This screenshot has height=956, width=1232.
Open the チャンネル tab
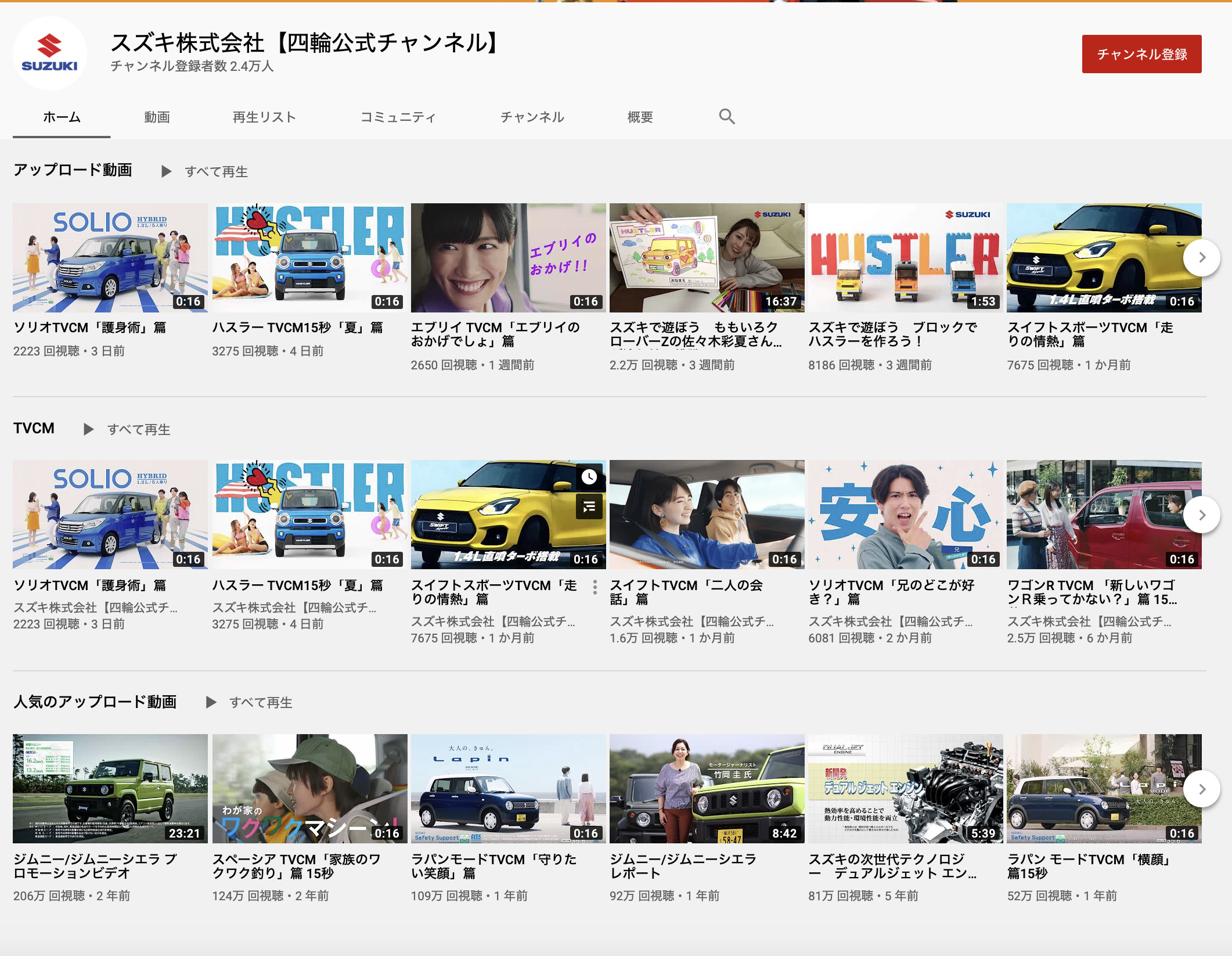(x=532, y=117)
